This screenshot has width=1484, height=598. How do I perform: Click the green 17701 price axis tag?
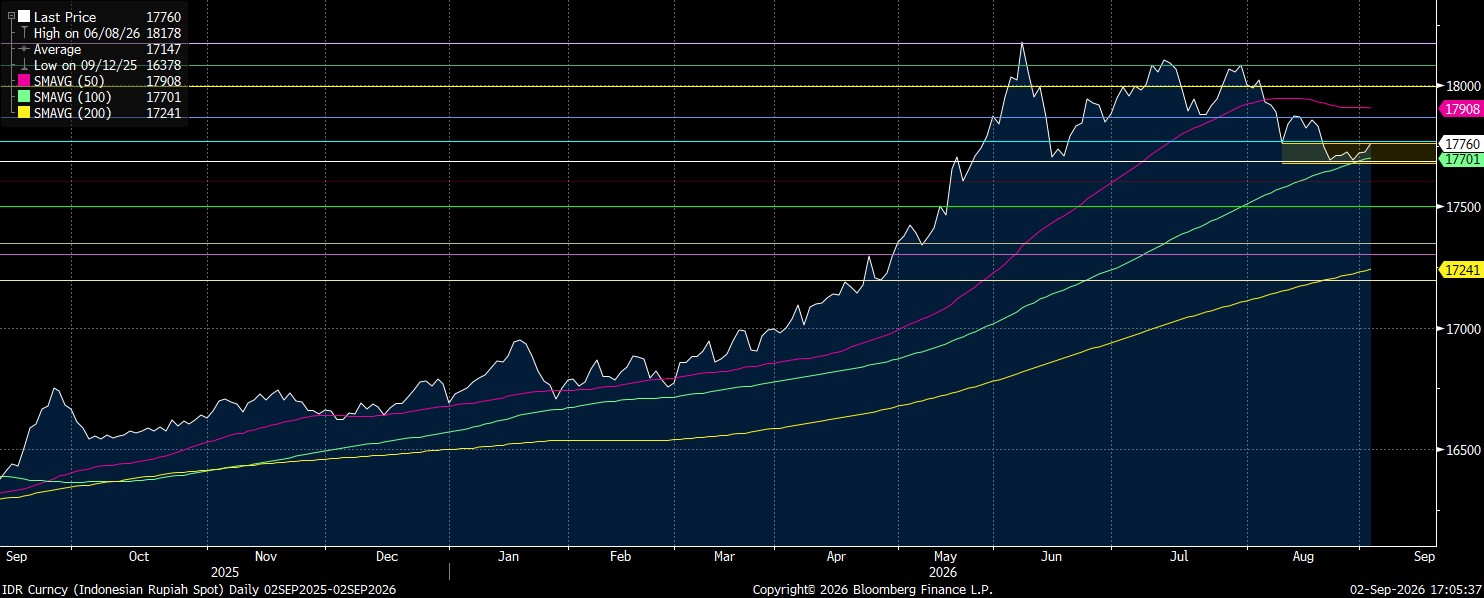pos(1461,159)
